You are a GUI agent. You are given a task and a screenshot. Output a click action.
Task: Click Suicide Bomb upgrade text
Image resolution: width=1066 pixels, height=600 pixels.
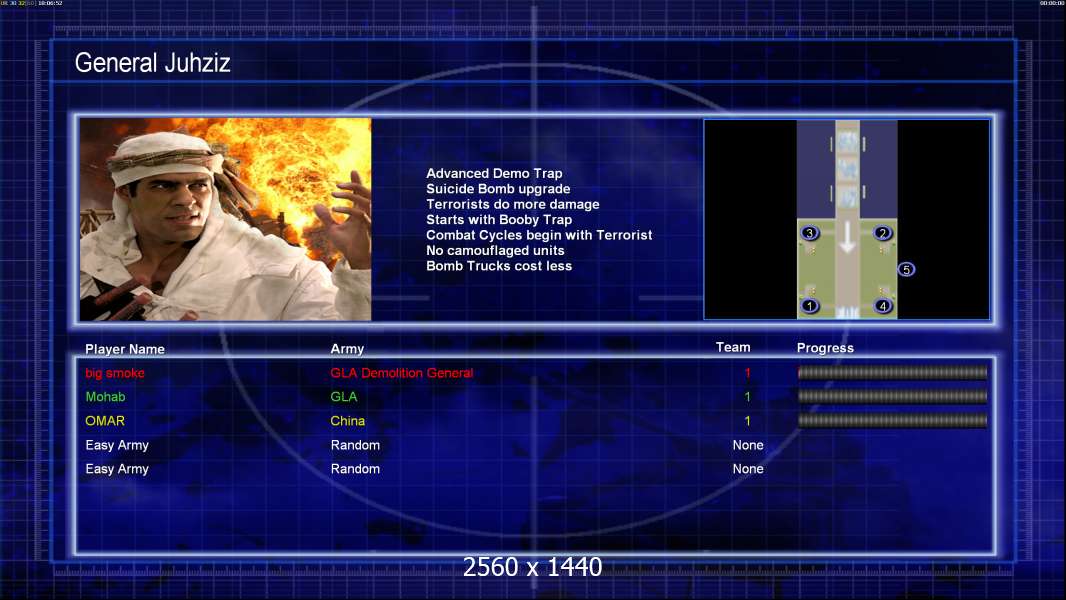498,189
